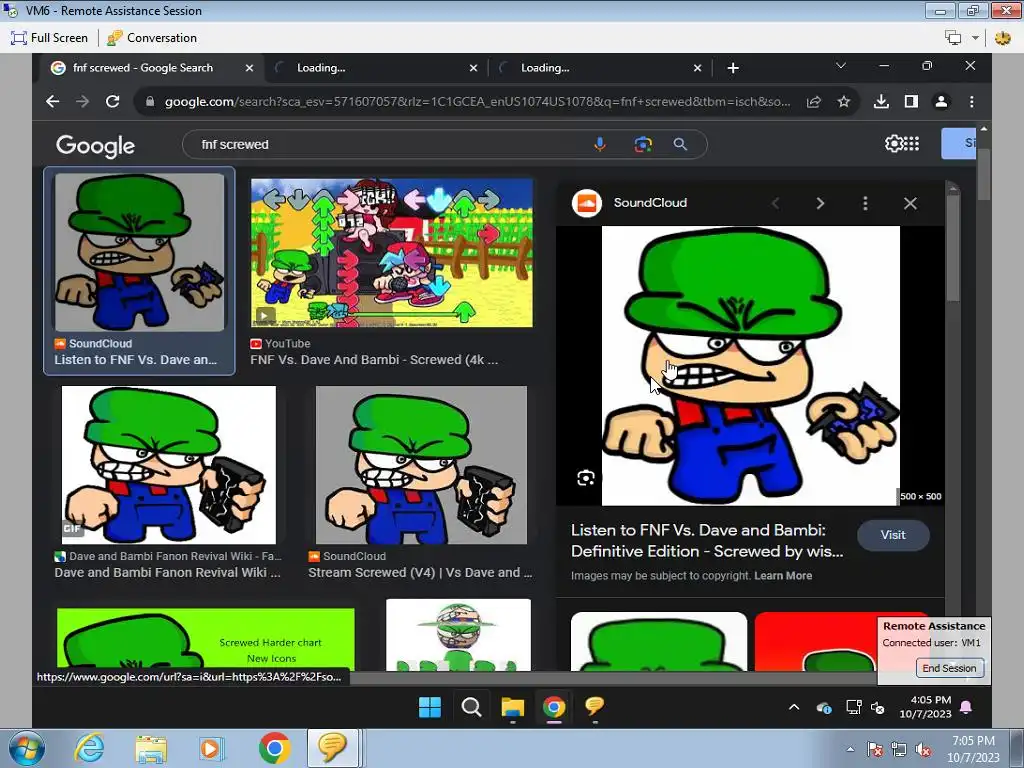Open Conversation in Remote Assistance toolbar
Image resolution: width=1024 pixels, height=768 pixels.
(x=152, y=38)
